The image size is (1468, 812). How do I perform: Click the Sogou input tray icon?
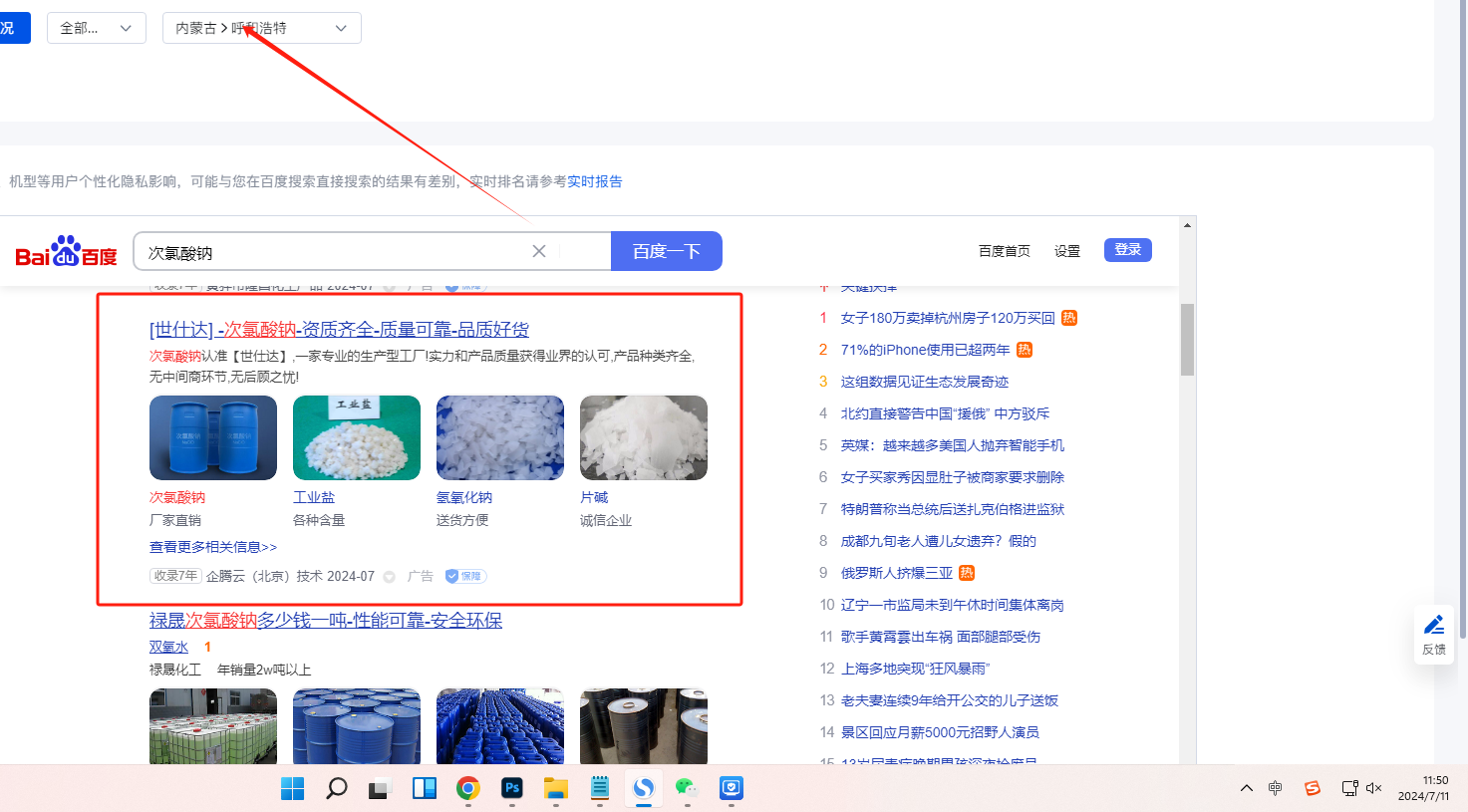click(x=1313, y=788)
